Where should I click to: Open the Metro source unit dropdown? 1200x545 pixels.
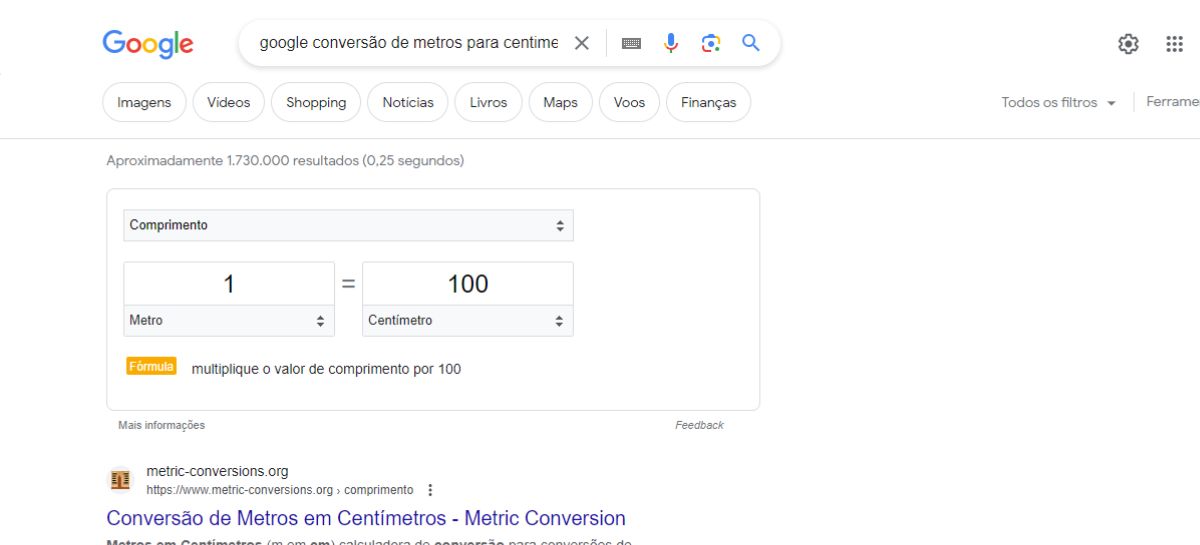click(x=229, y=321)
